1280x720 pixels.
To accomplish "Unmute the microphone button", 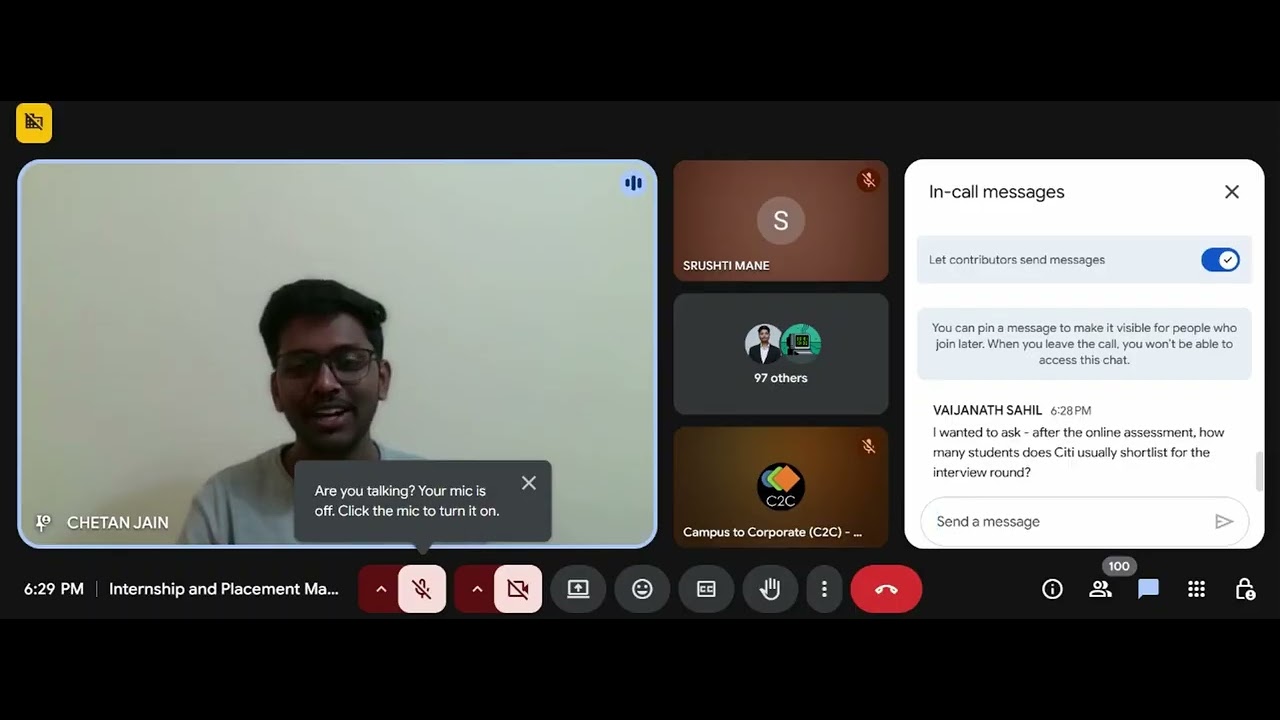I will click(x=422, y=589).
